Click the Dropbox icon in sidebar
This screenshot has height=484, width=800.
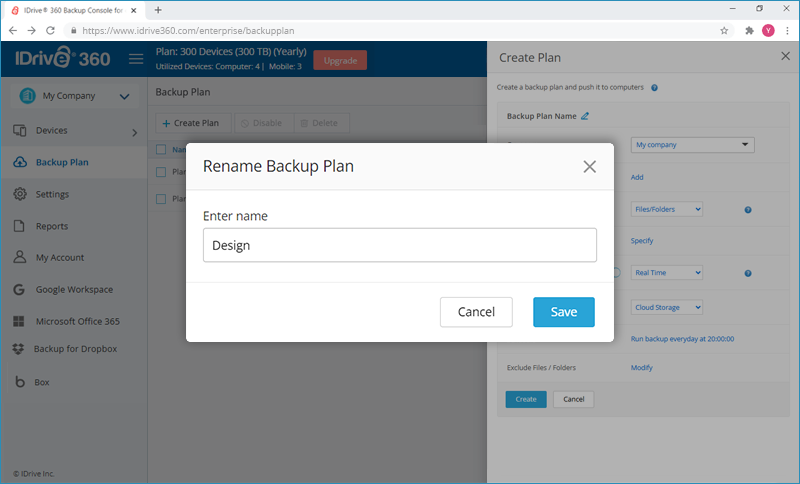pyautogui.click(x=19, y=349)
